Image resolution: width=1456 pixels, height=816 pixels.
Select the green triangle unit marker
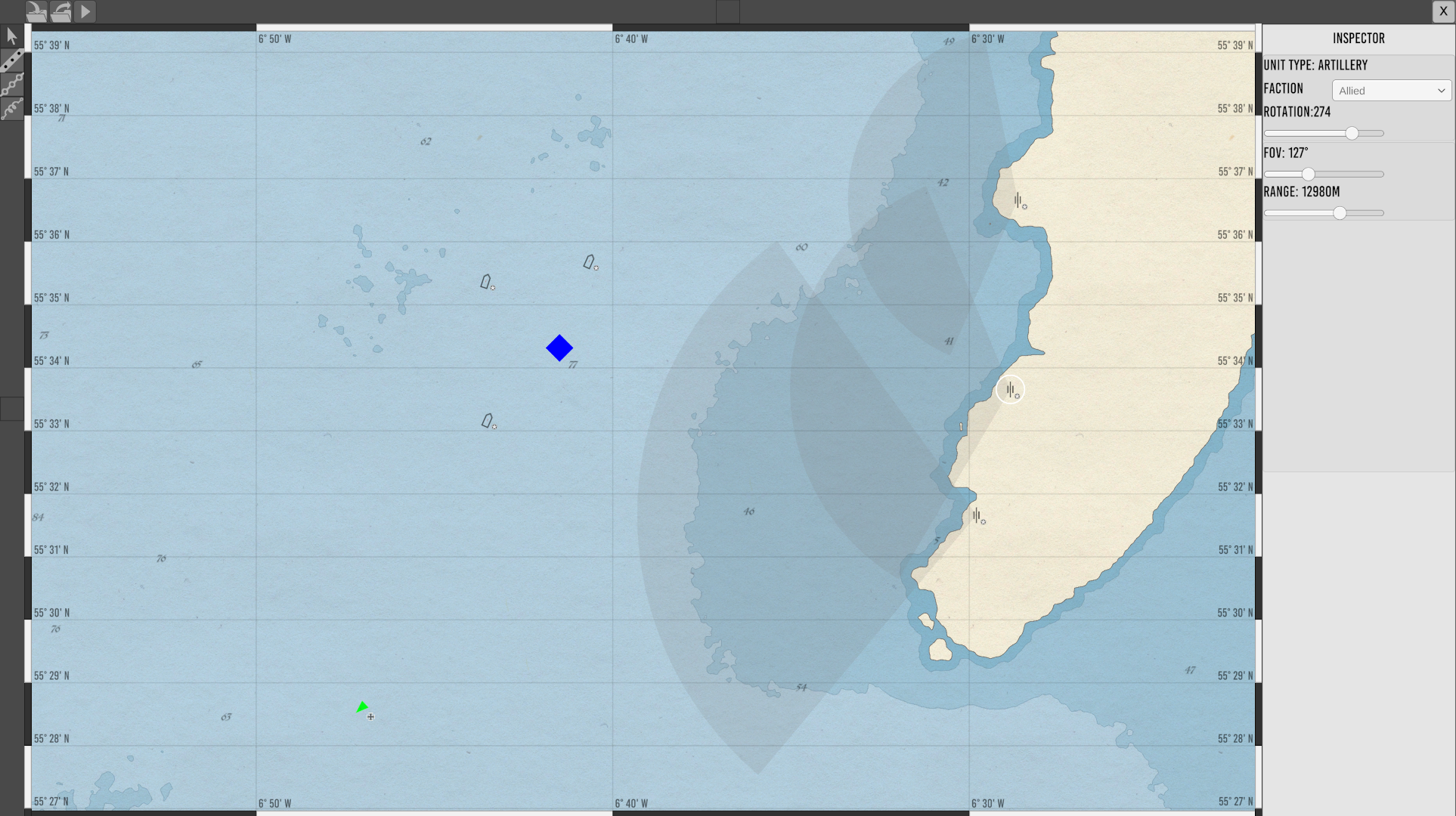point(362,707)
